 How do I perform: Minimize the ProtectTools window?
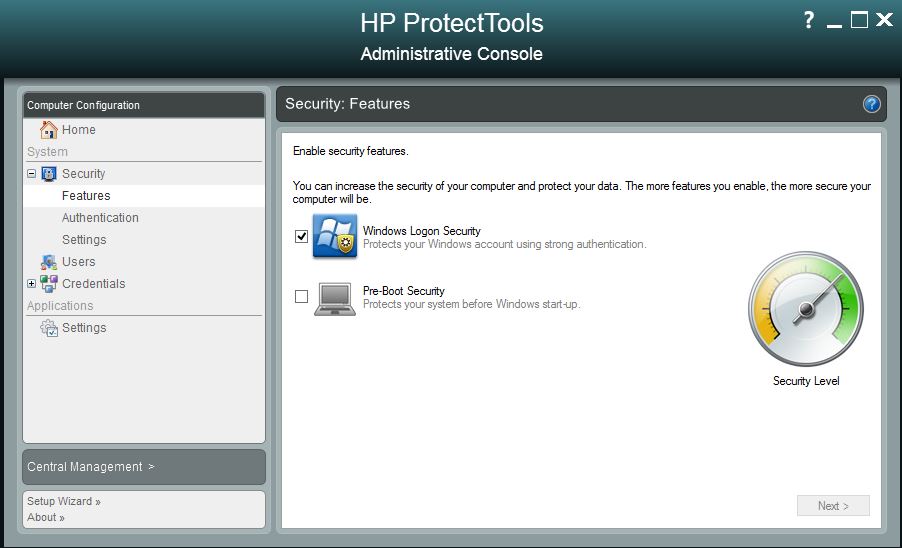[x=834, y=24]
